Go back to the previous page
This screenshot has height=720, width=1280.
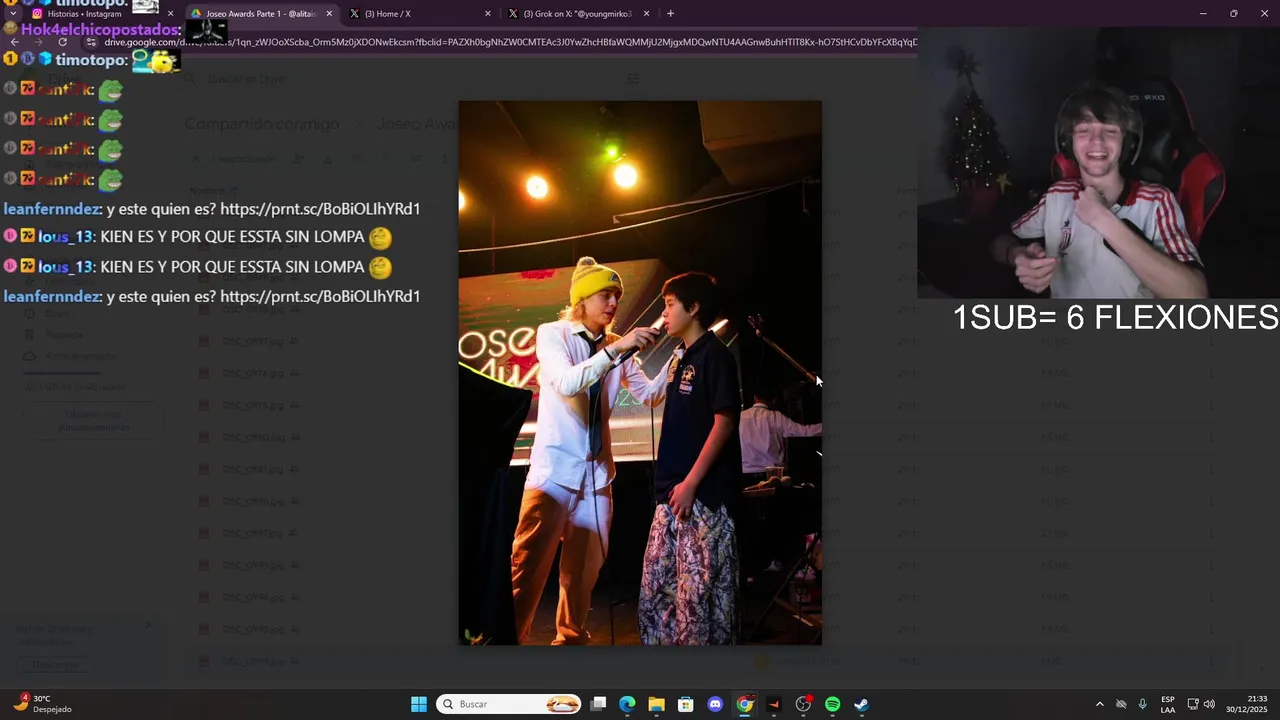pos(14,42)
